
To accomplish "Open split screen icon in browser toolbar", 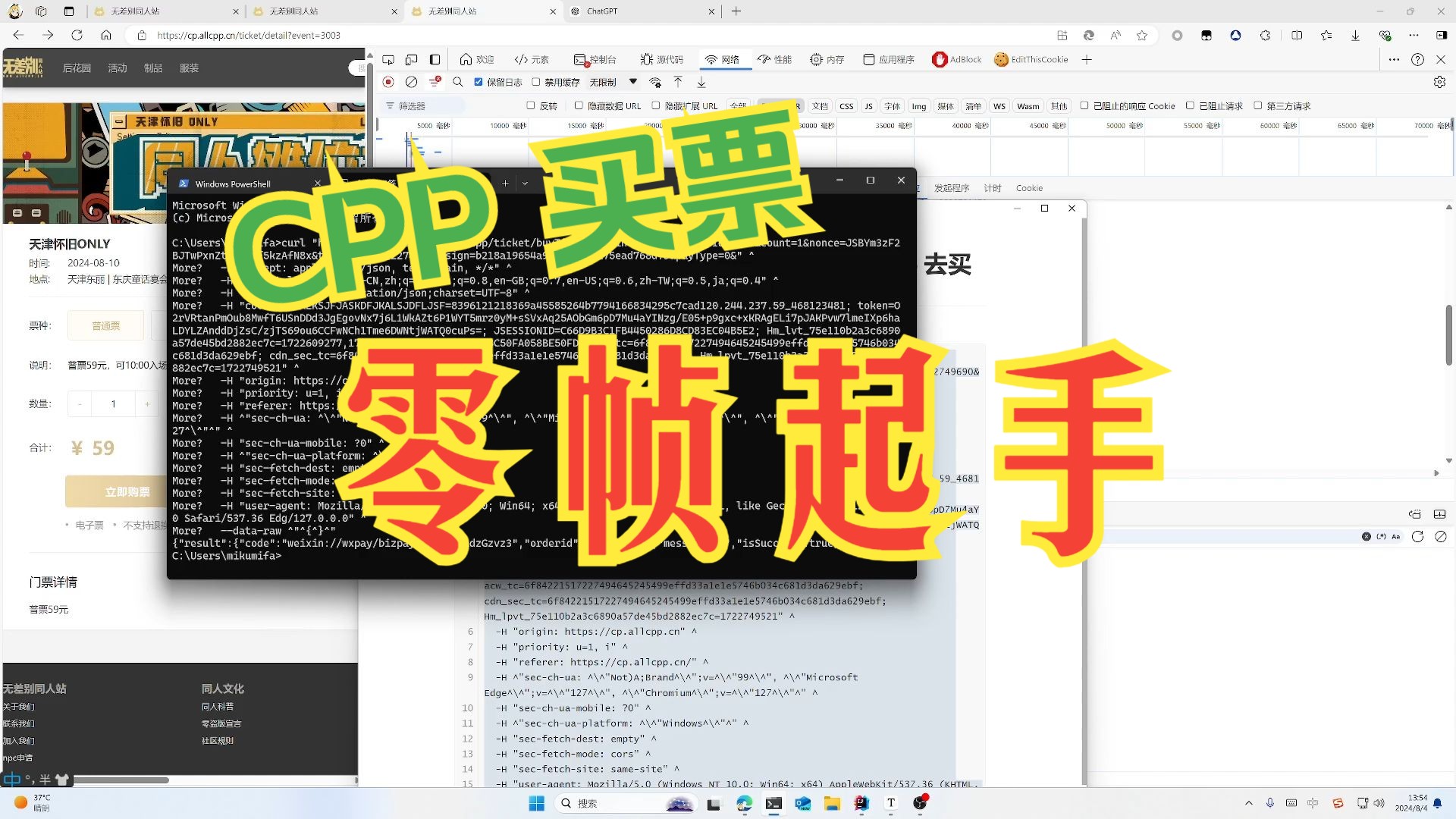I will pos(1297,35).
